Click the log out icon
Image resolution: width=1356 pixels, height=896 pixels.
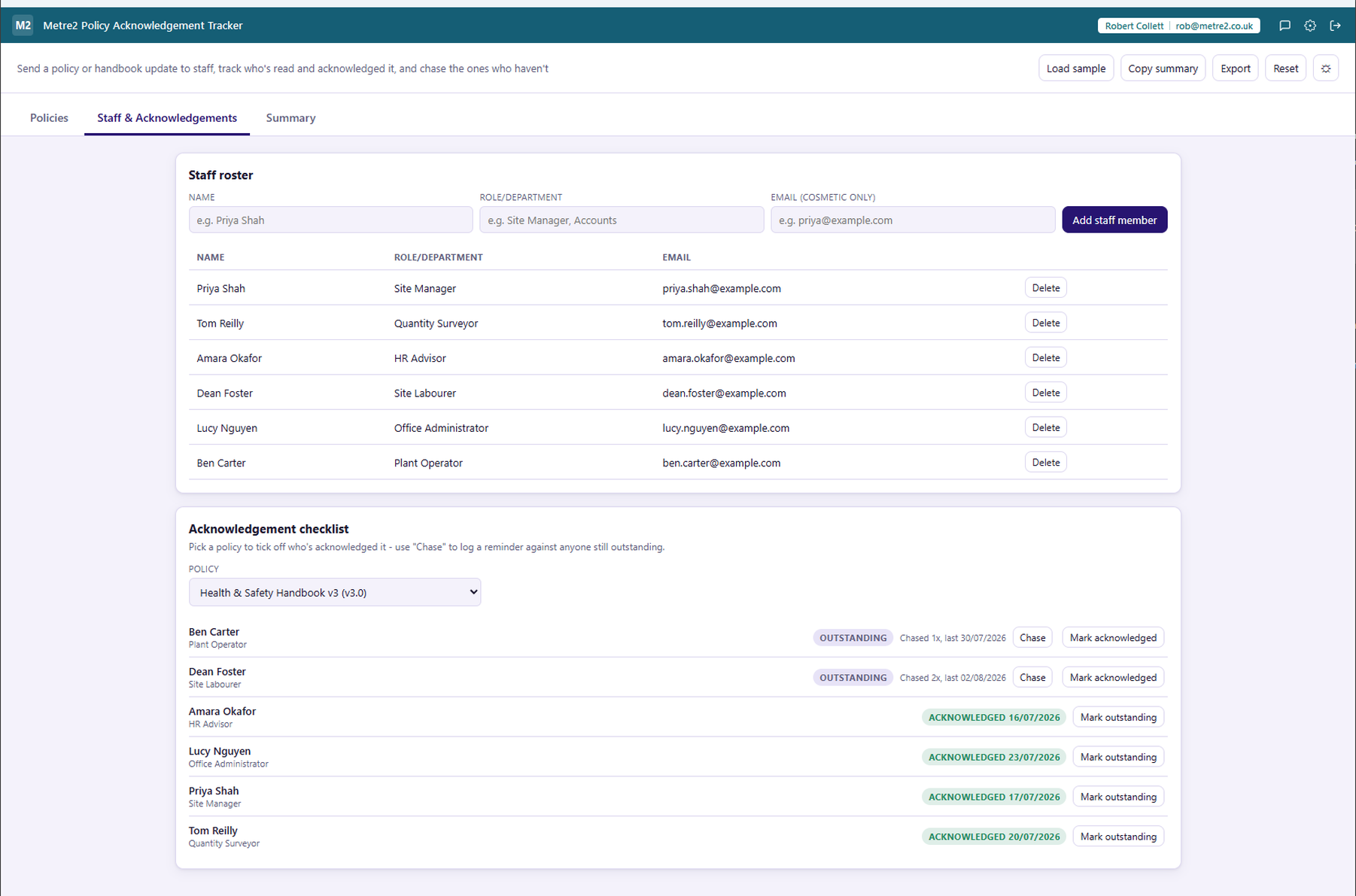click(x=1335, y=26)
